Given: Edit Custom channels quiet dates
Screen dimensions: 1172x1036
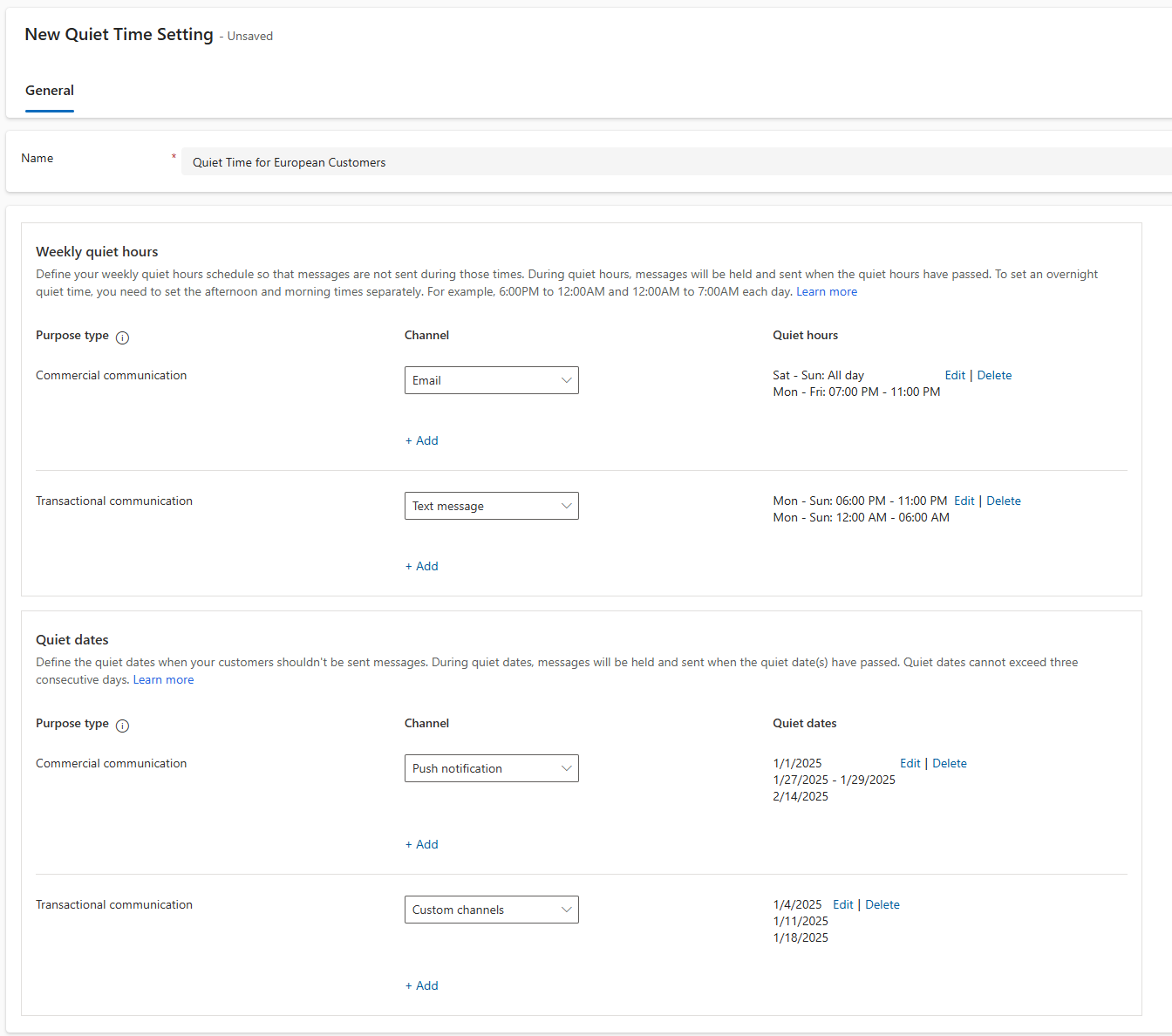Looking at the screenshot, I should (842, 904).
